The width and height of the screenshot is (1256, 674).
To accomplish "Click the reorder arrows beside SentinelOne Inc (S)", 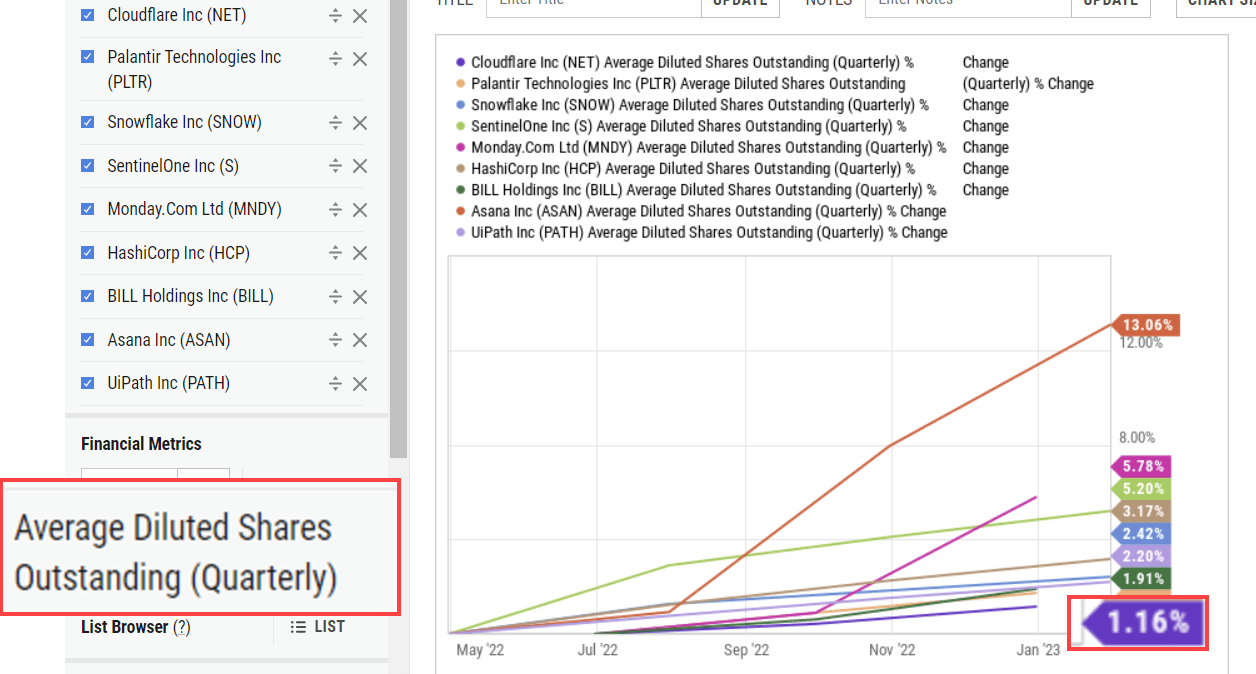I will pyautogui.click(x=336, y=167).
